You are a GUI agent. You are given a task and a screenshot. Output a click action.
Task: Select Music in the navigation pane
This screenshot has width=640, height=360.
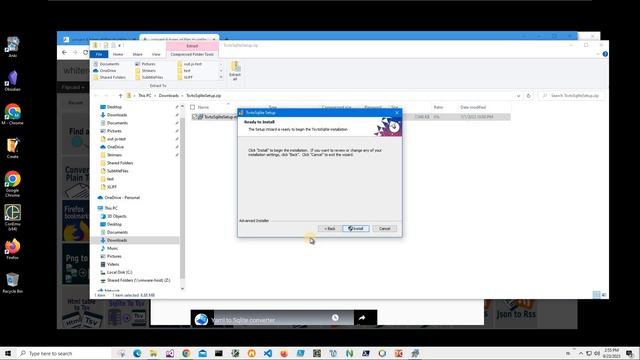(x=109, y=248)
